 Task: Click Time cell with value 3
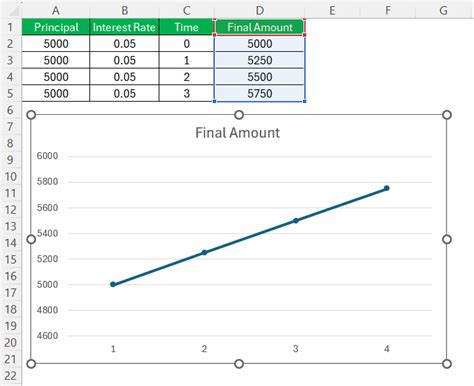(x=186, y=93)
